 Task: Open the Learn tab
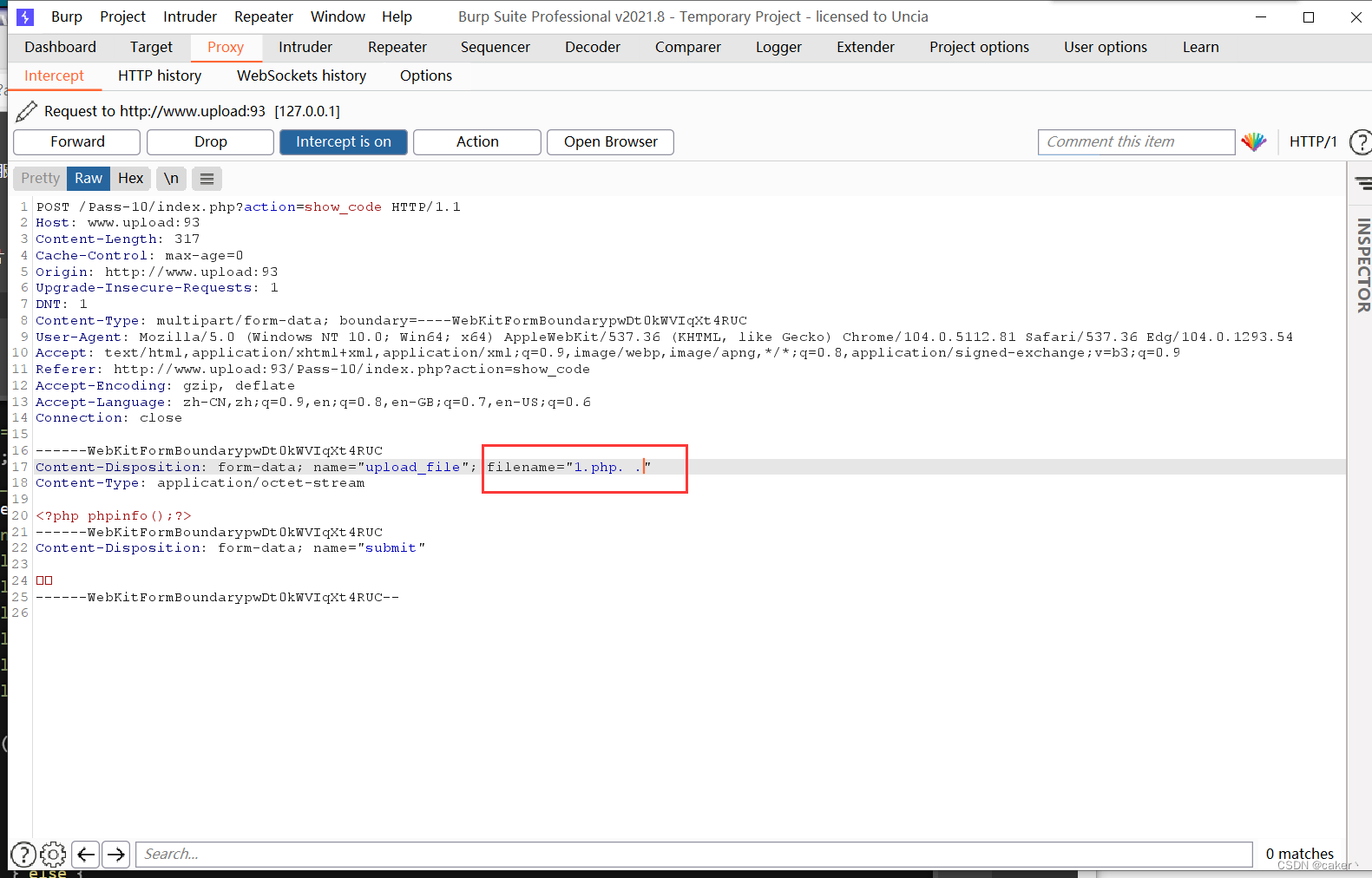coord(1201,47)
